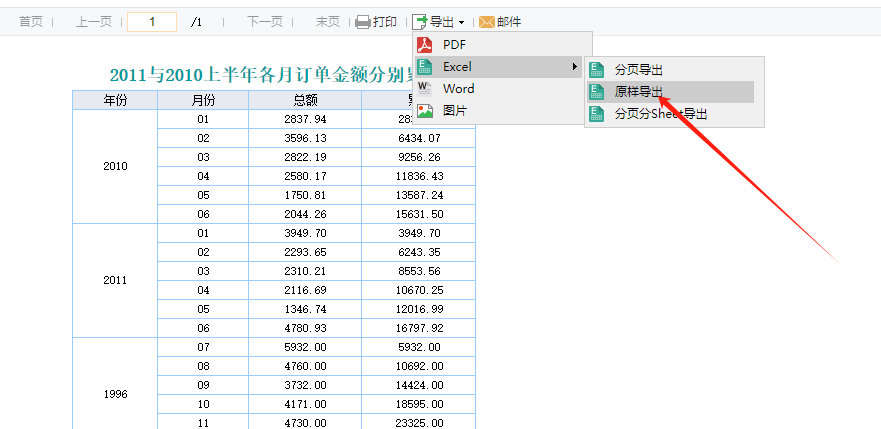Click total value 3732.00
The image size is (881, 429).
(x=305, y=385)
